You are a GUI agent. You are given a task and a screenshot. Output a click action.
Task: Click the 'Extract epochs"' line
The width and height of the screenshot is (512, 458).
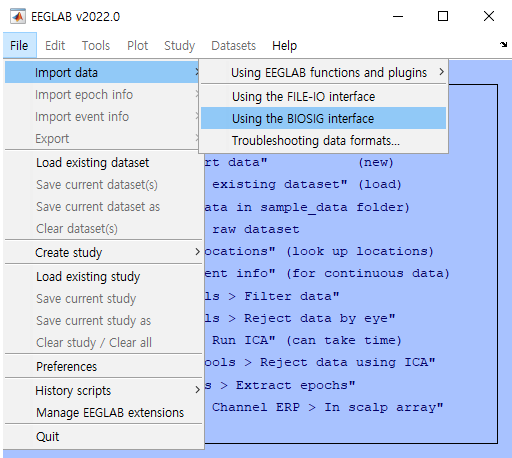(x=280, y=385)
